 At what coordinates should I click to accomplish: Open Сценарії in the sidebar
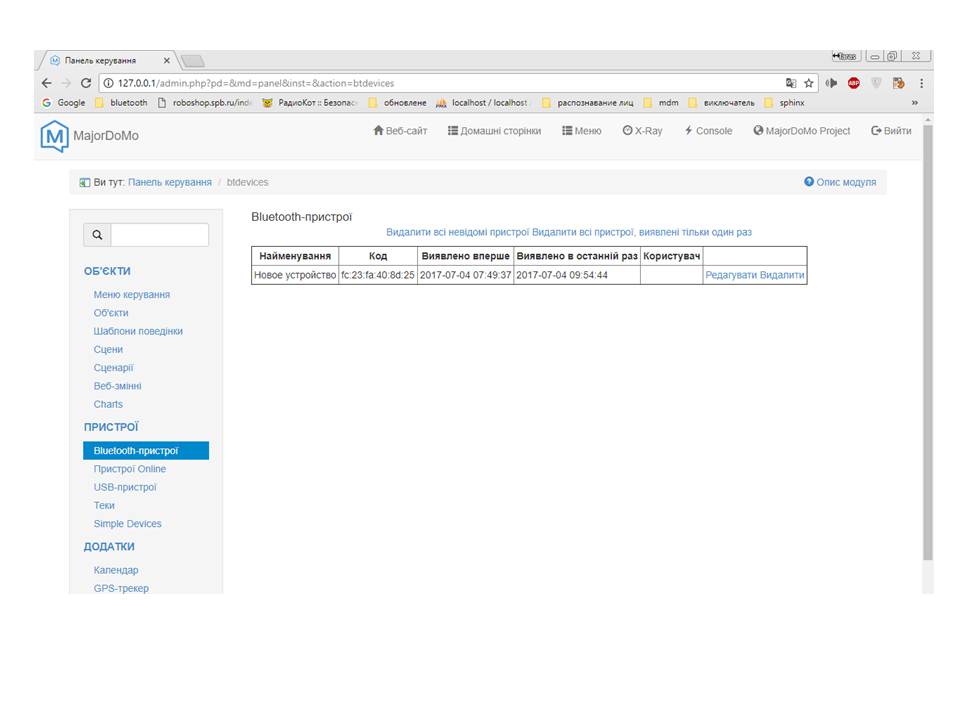113,368
